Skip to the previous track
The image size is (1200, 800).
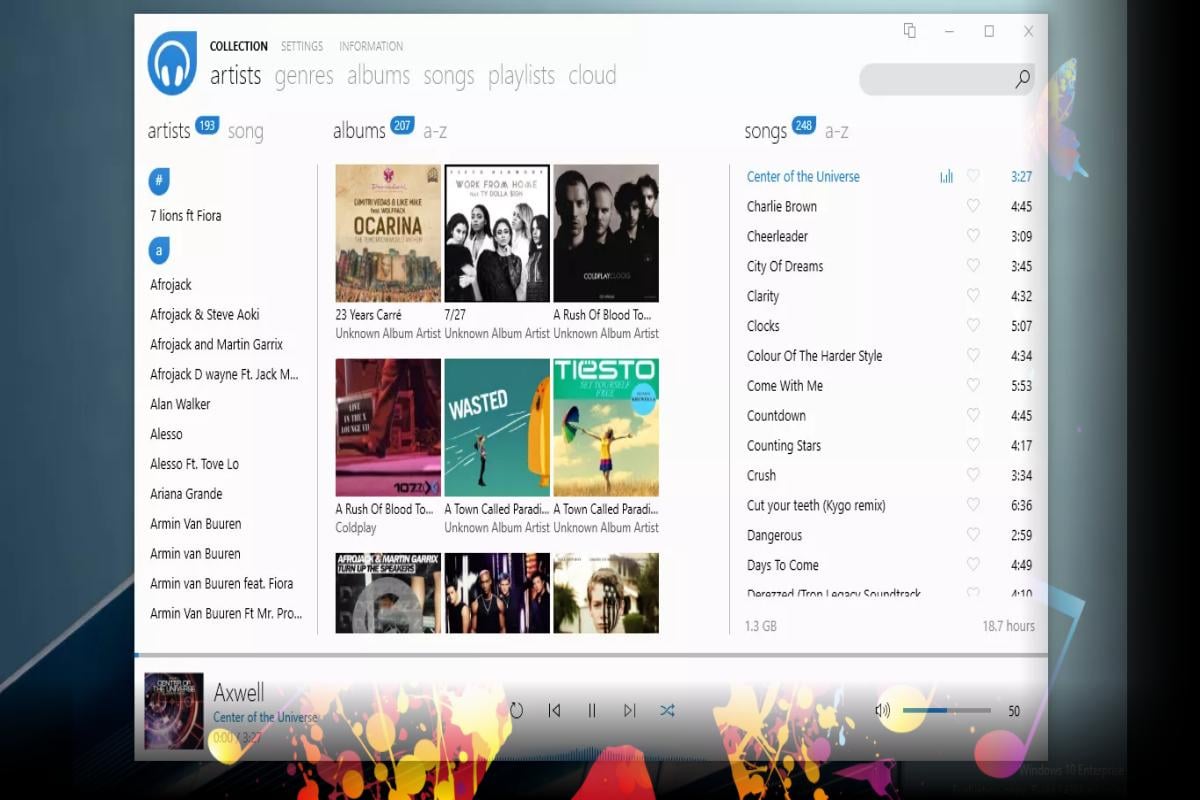(x=554, y=711)
